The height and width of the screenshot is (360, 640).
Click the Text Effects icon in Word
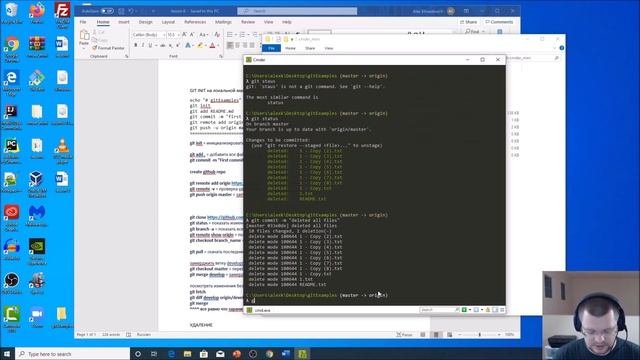(x=188, y=45)
